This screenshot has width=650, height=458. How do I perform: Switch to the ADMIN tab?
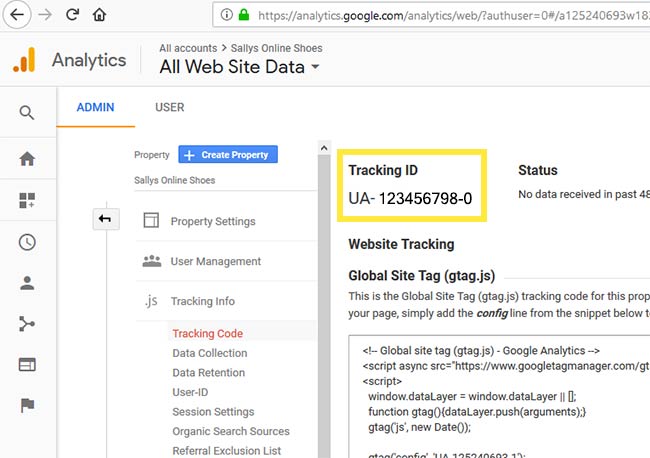[x=95, y=107]
